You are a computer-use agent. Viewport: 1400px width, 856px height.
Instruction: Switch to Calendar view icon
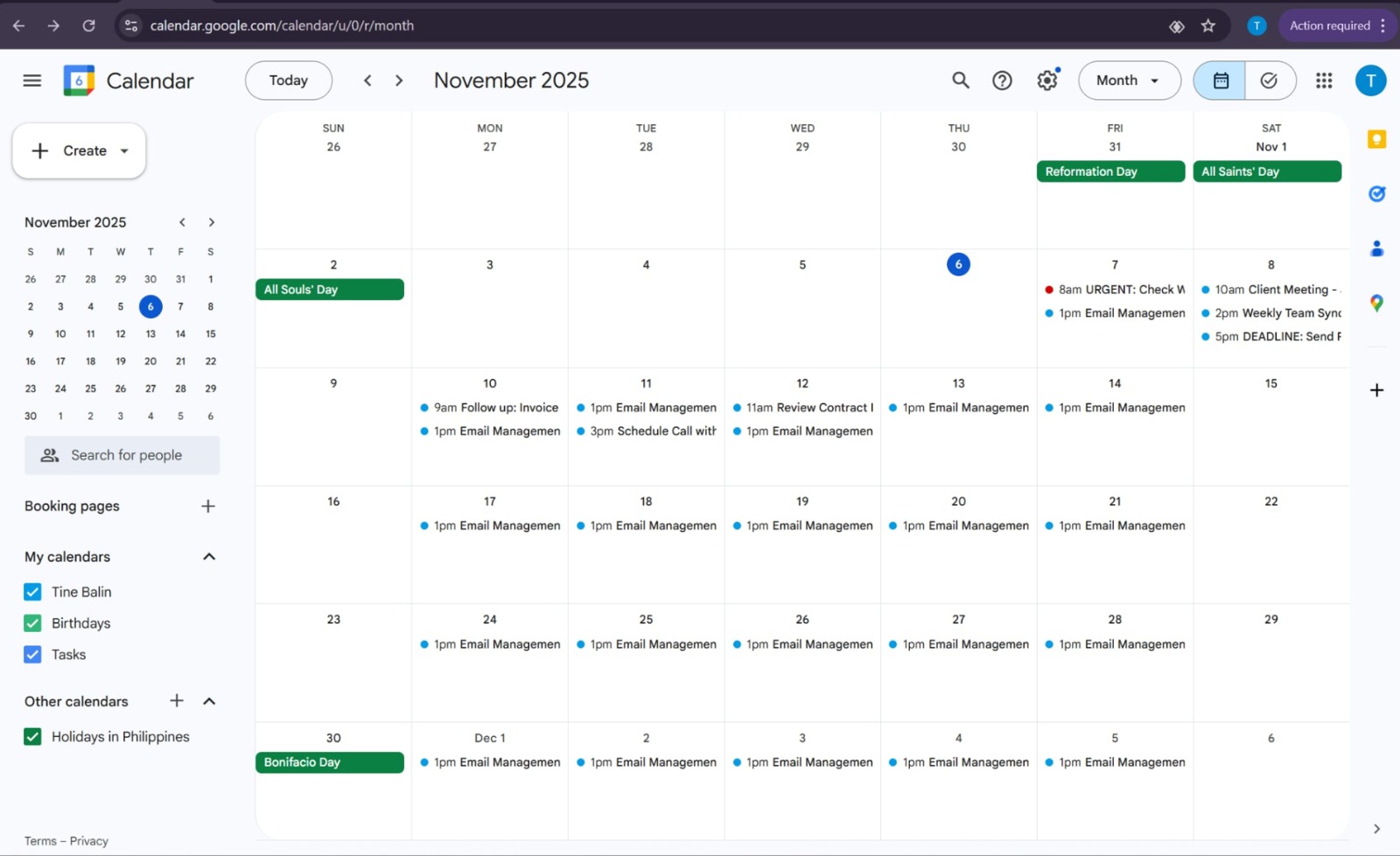(1221, 81)
